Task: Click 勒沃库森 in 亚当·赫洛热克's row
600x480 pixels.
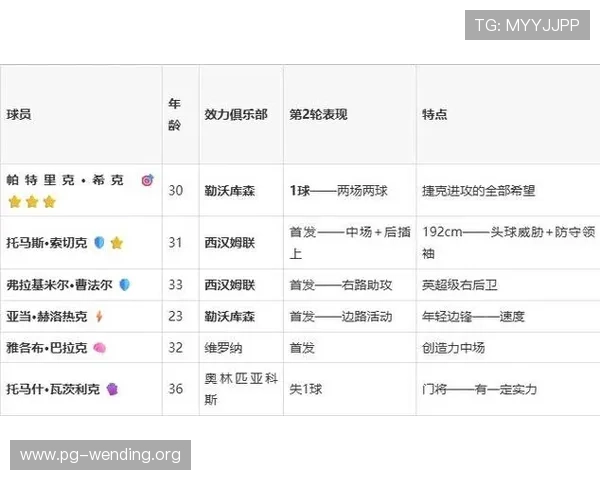Action: click(x=230, y=317)
